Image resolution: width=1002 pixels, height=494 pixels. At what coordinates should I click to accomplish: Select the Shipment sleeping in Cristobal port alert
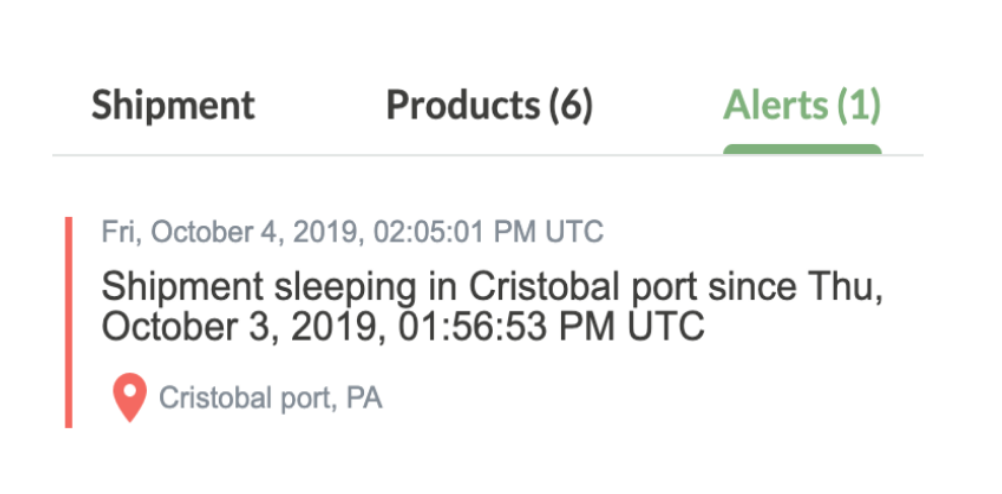[x=492, y=306]
